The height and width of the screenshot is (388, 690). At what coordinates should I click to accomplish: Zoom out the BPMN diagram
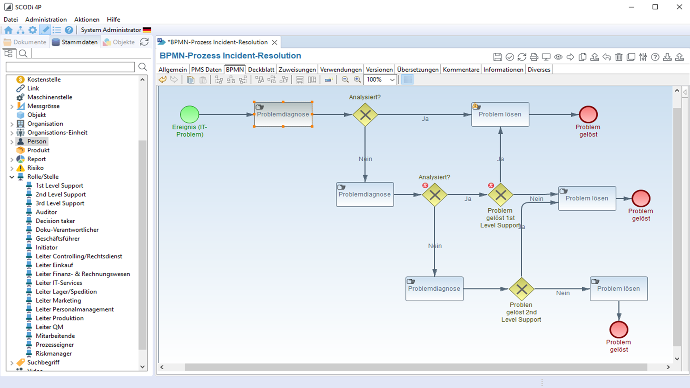345,80
